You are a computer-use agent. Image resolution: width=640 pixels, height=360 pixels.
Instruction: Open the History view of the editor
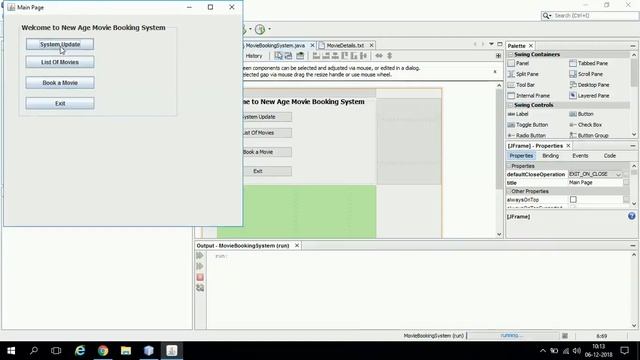[253, 56]
